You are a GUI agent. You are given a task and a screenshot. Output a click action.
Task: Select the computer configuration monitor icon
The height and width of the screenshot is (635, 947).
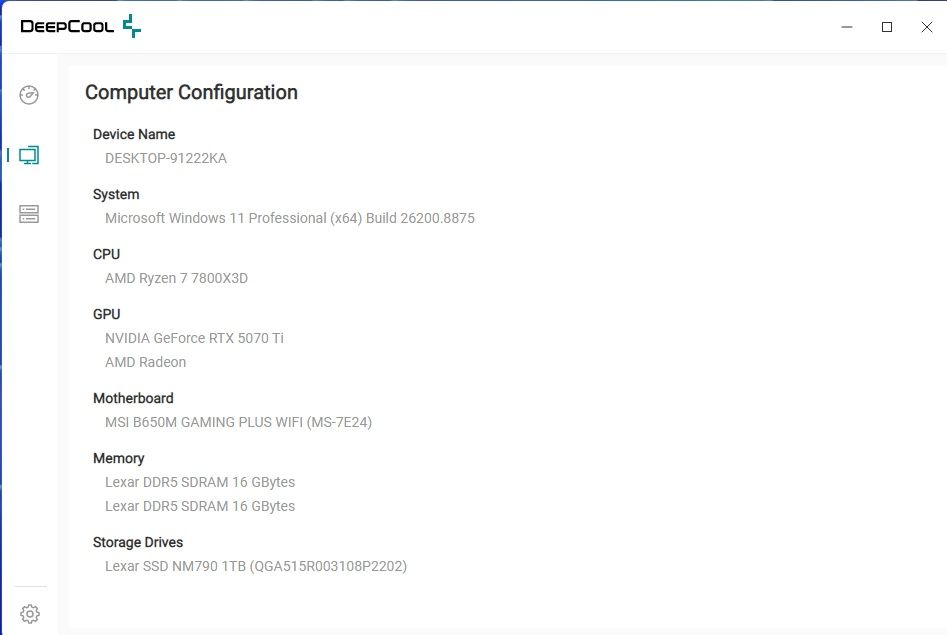pos(29,155)
